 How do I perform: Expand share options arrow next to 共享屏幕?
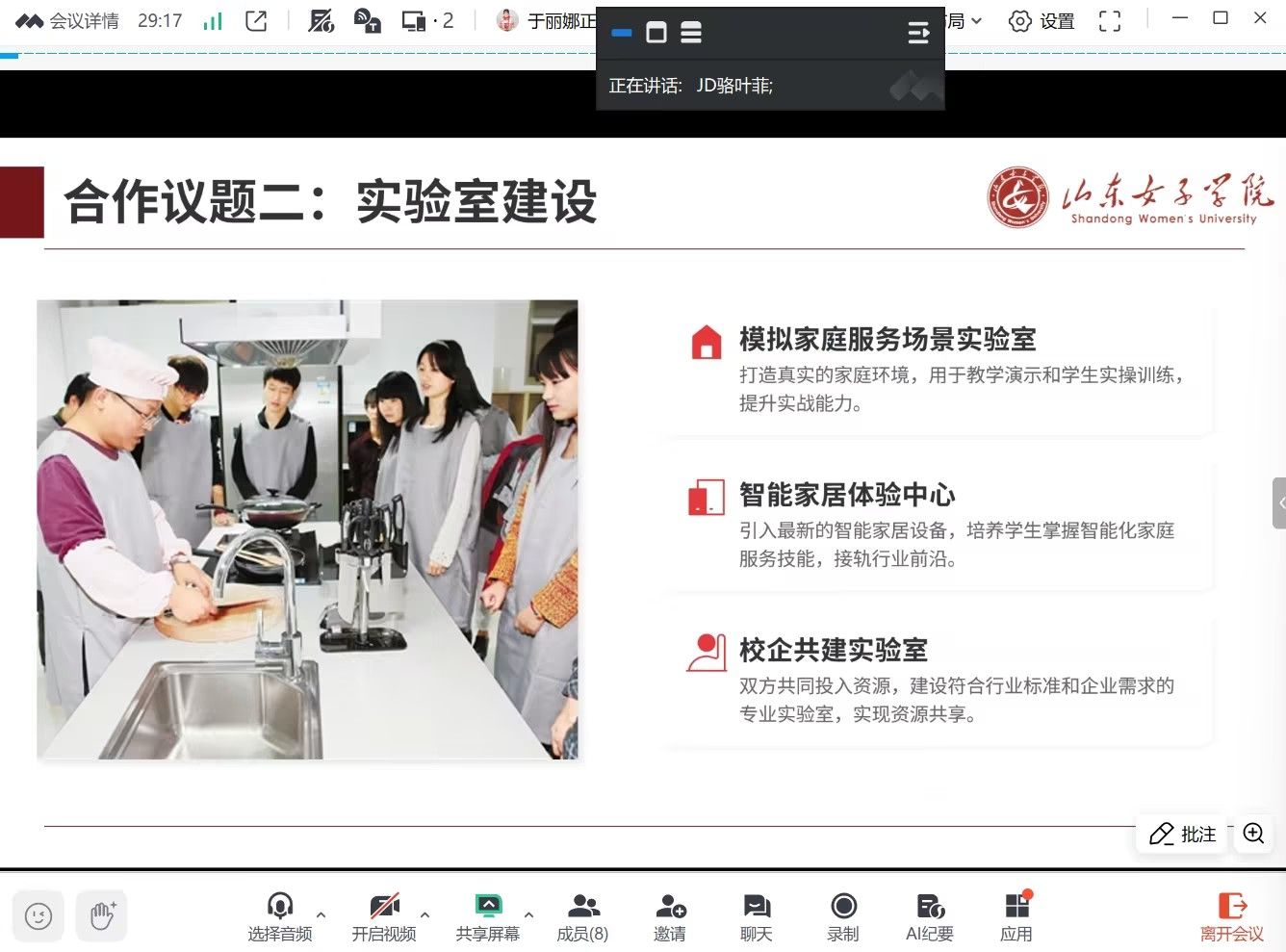click(528, 914)
